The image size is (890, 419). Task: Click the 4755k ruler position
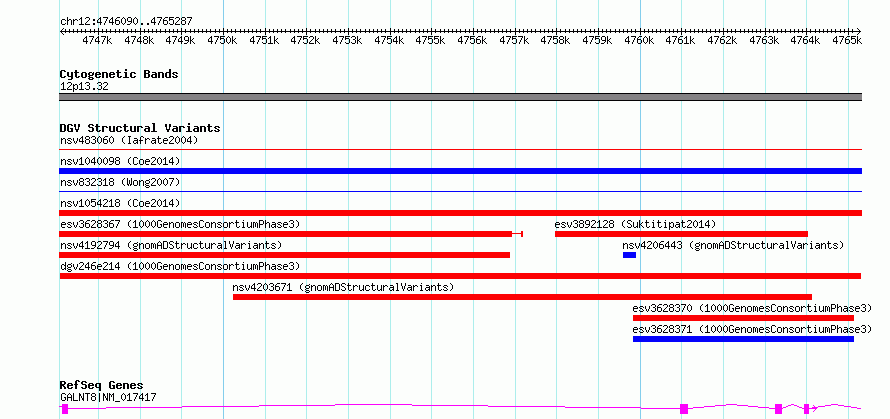[x=433, y=40]
